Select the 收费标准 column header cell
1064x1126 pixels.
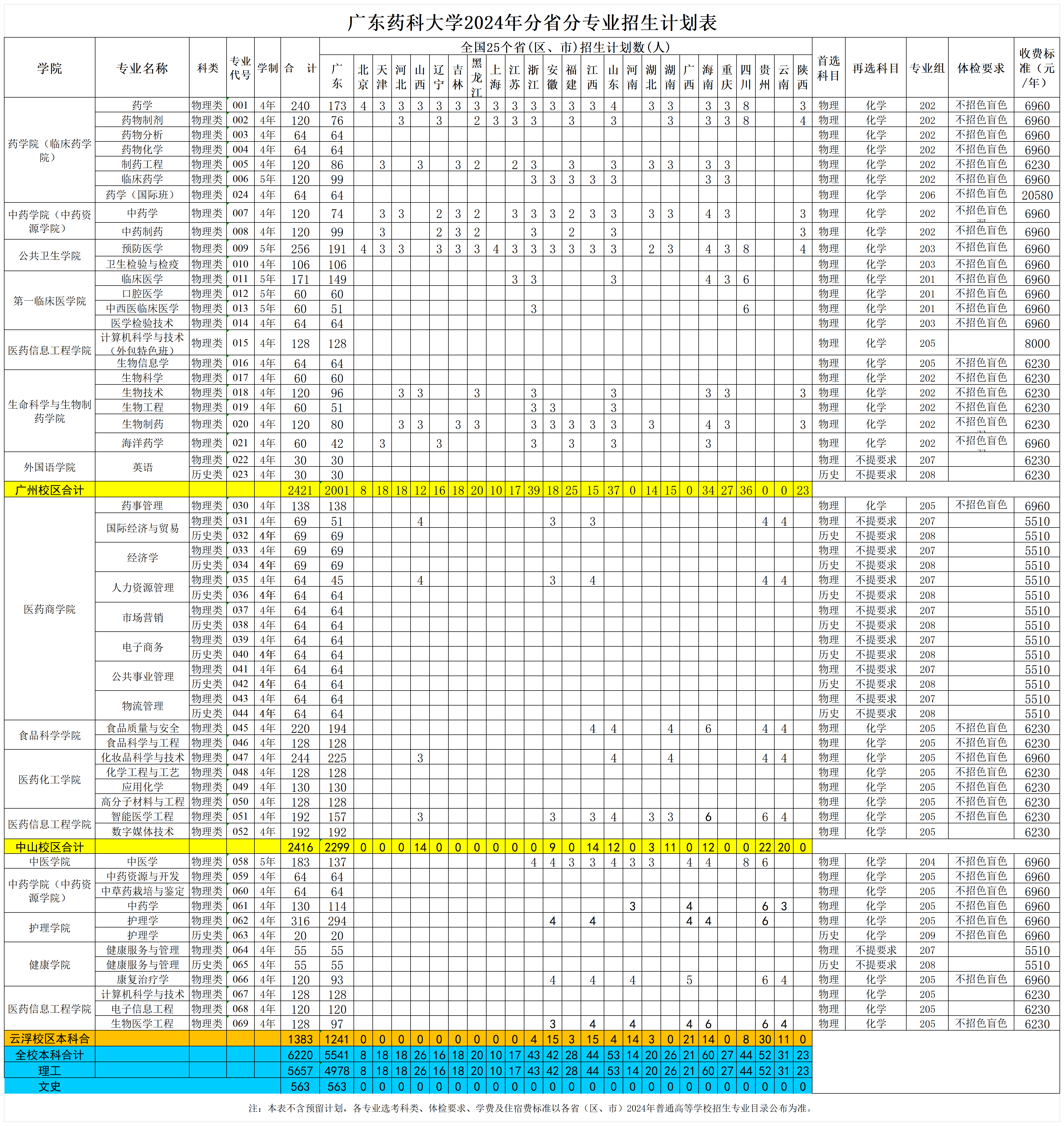(x=1037, y=68)
